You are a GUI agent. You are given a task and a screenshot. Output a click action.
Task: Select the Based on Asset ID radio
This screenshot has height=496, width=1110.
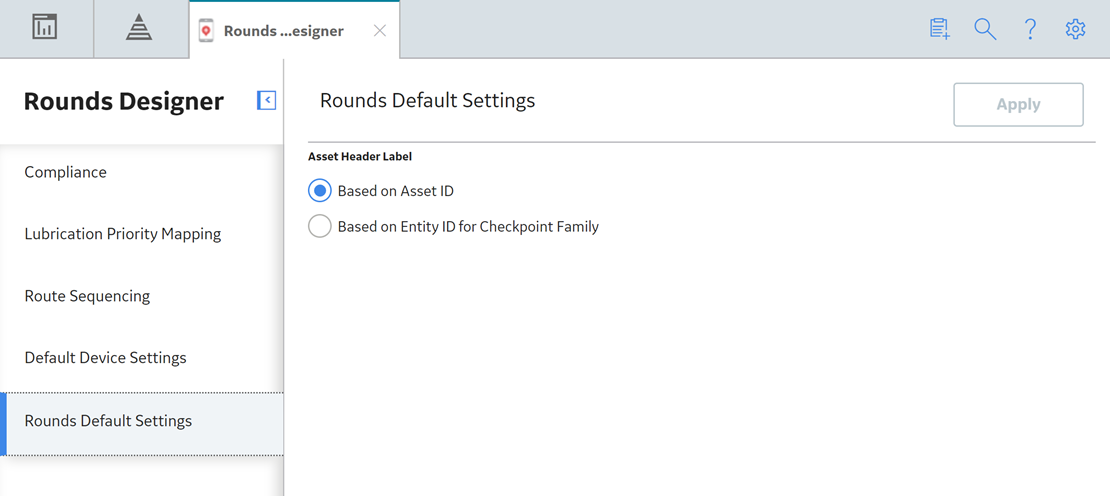coord(320,190)
